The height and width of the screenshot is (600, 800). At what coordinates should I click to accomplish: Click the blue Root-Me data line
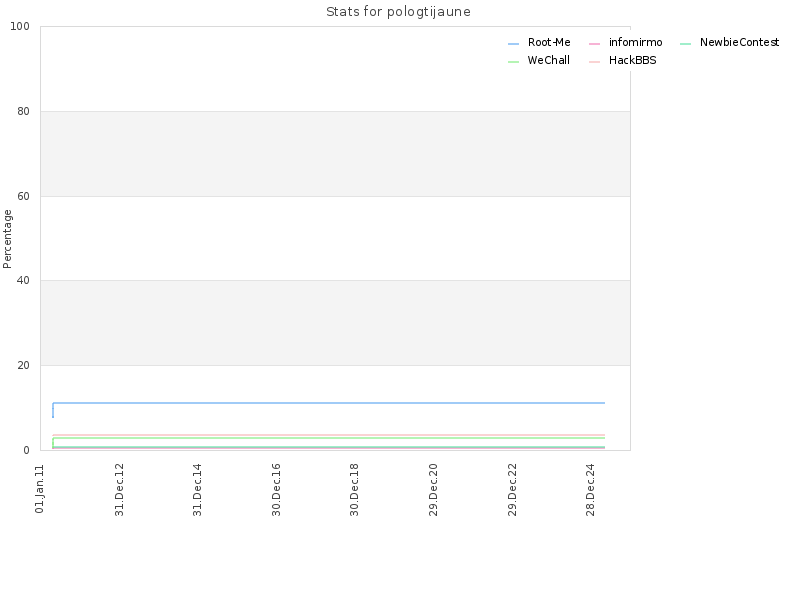coord(329,403)
